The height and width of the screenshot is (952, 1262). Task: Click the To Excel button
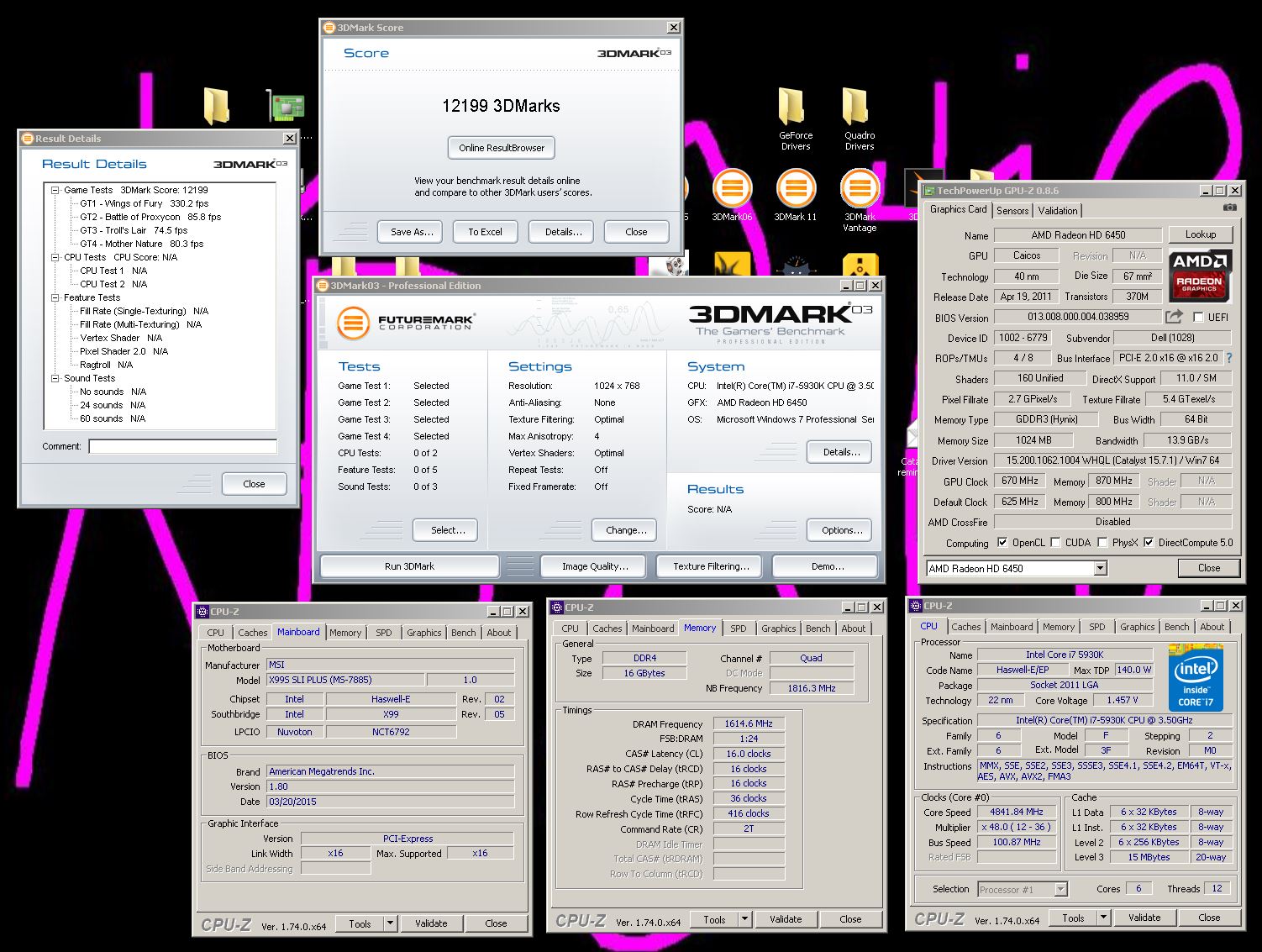tap(485, 232)
